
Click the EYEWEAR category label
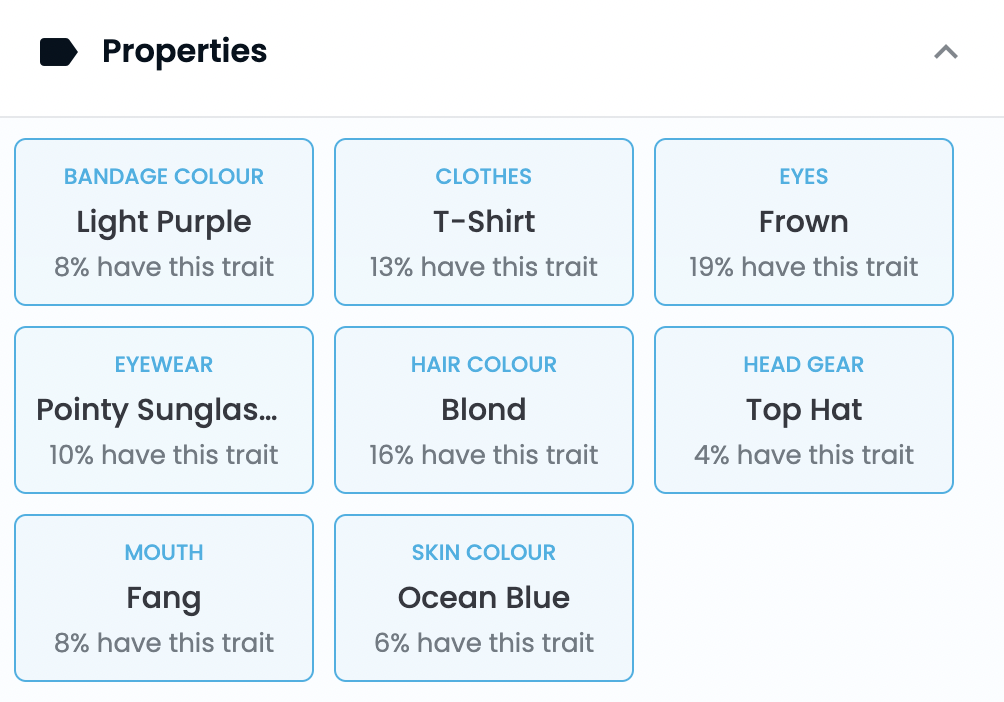pyautogui.click(x=164, y=364)
